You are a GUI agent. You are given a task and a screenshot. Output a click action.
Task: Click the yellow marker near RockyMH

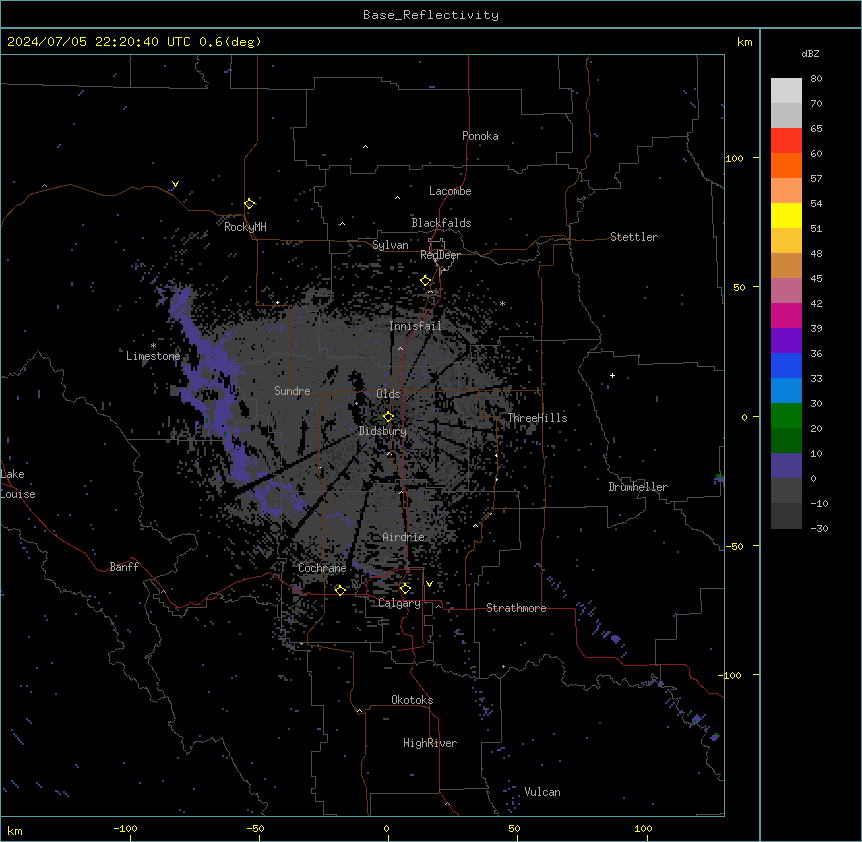(250, 203)
